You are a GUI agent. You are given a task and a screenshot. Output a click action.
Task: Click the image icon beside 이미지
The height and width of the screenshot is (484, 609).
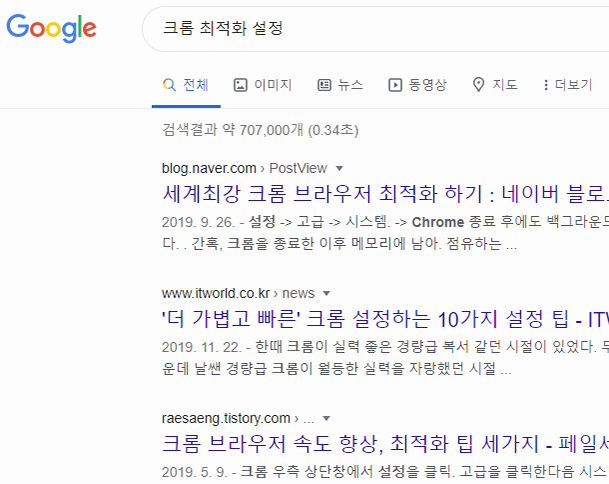(x=240, y=85)
